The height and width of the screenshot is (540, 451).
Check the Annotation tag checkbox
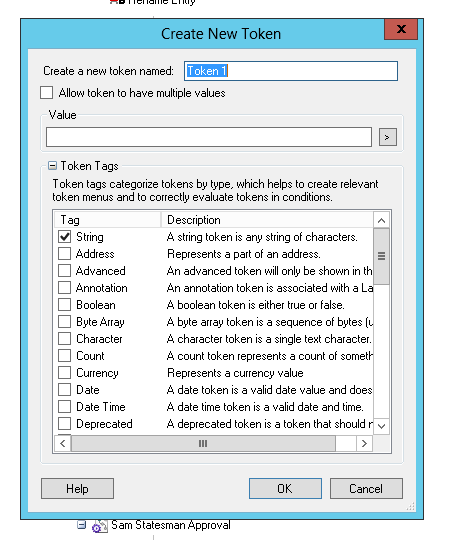click(64, 288)
